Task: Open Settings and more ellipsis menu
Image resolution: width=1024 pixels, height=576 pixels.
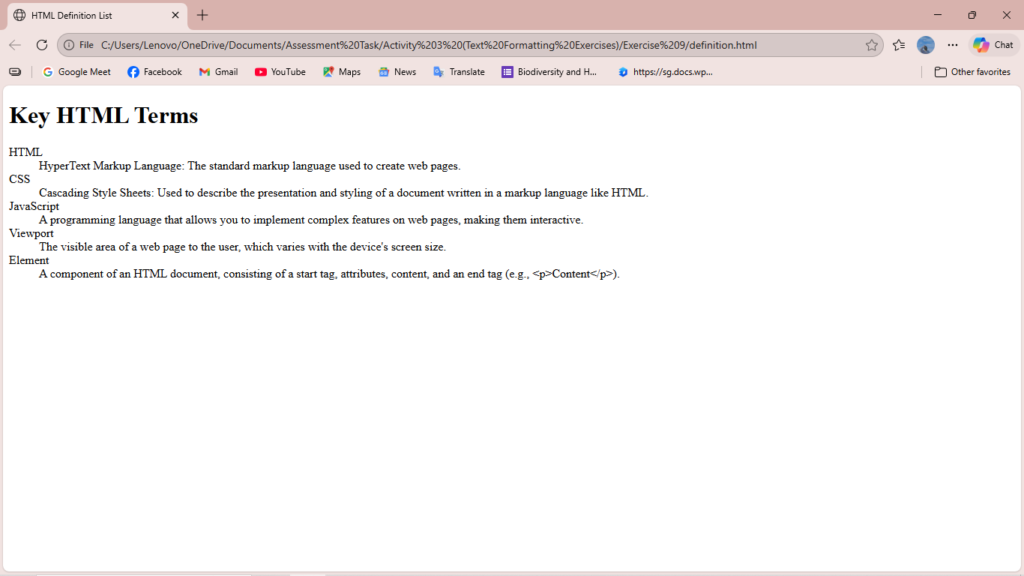Action: click(952, 45)
